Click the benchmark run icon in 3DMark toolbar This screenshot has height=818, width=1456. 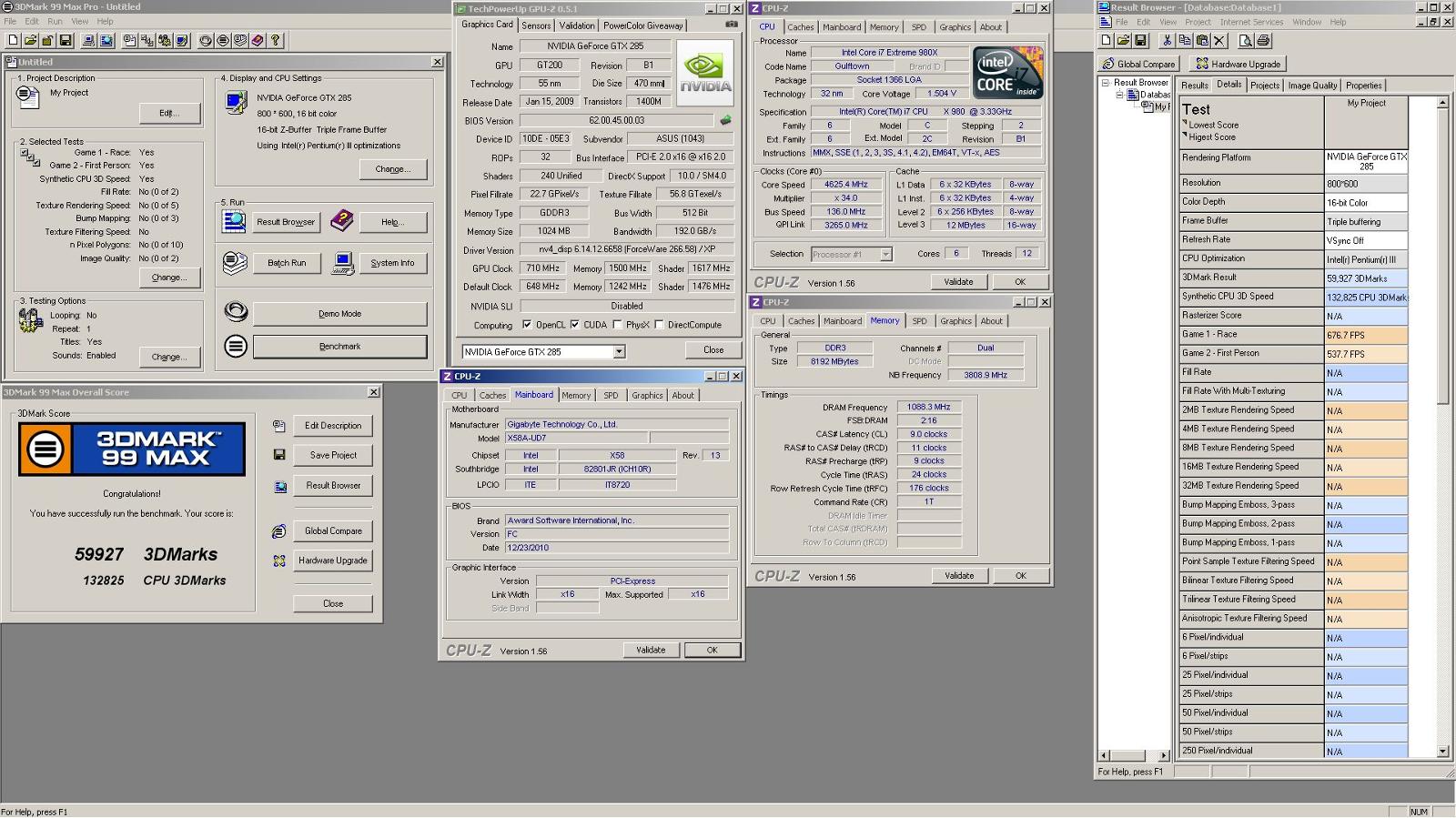tap(223, 40)
